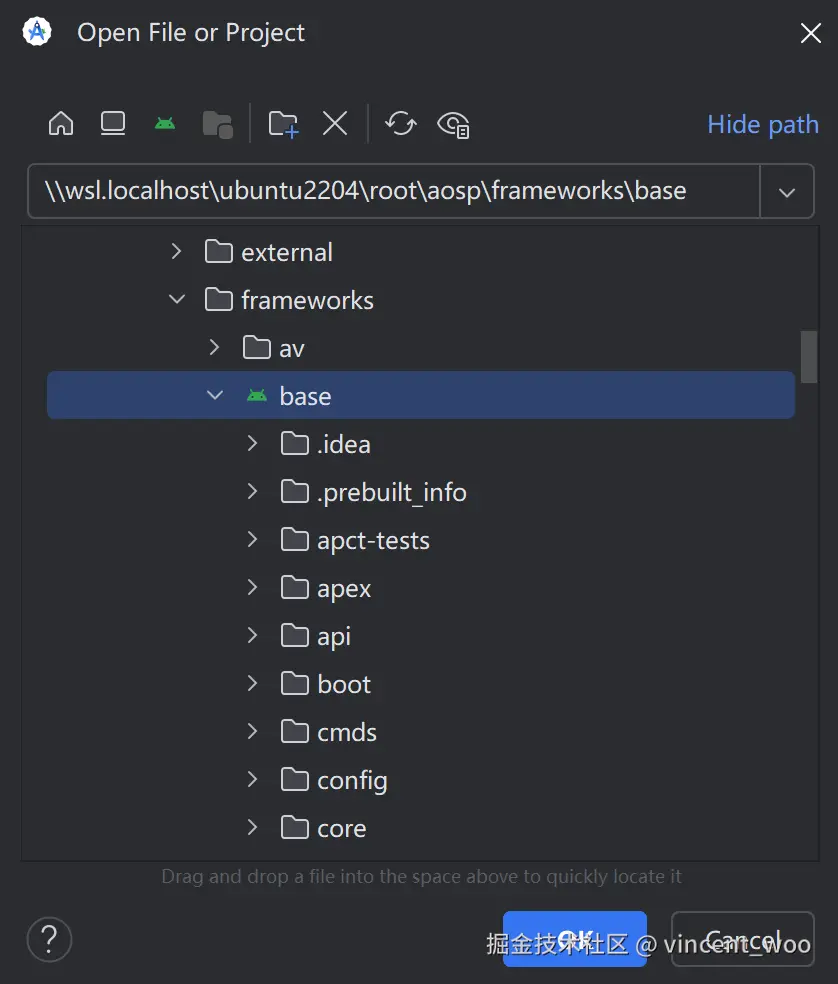Toggle show hidden files eye icon
The width and height of the screenshot is (838, 984).
(453, 124)
